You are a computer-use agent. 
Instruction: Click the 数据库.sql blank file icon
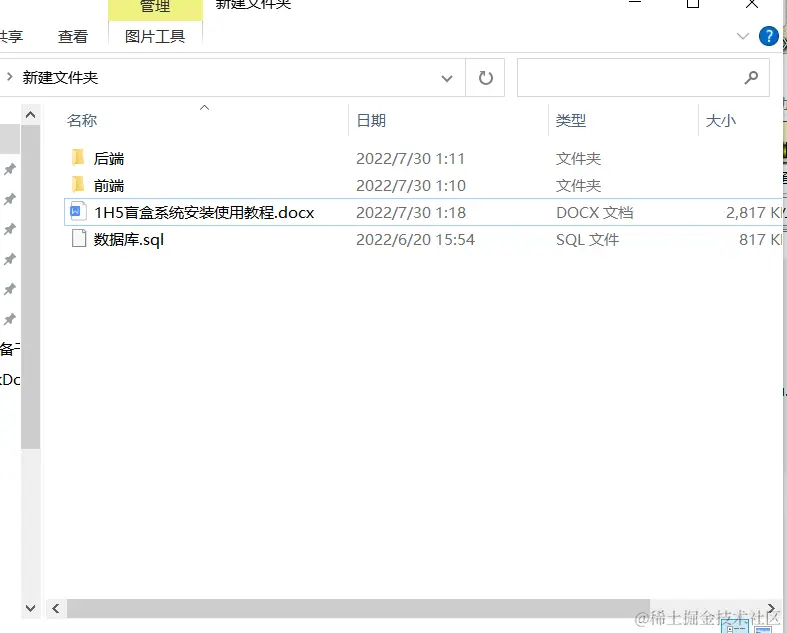(x=79, y=238)
